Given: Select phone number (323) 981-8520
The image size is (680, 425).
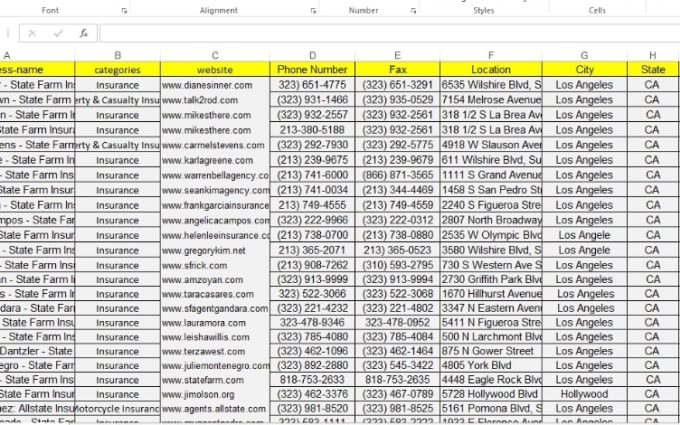Looking at the screenshot, I should [x=312, y=409].
